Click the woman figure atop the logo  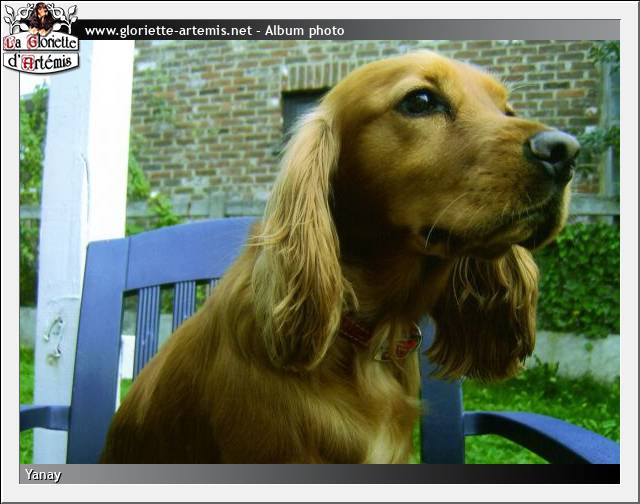click(x=40, y=17)
